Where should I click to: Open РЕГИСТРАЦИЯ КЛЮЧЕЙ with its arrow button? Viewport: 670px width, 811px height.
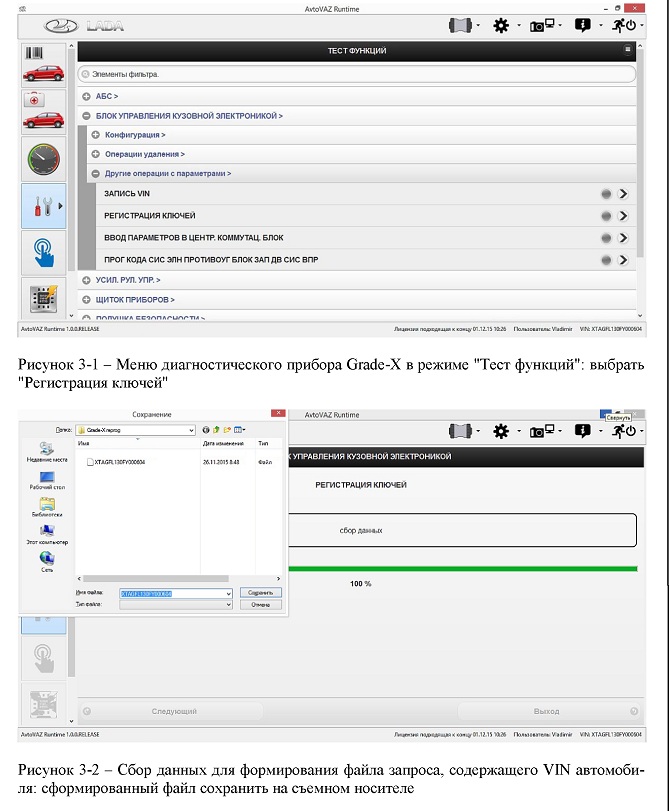623,216
